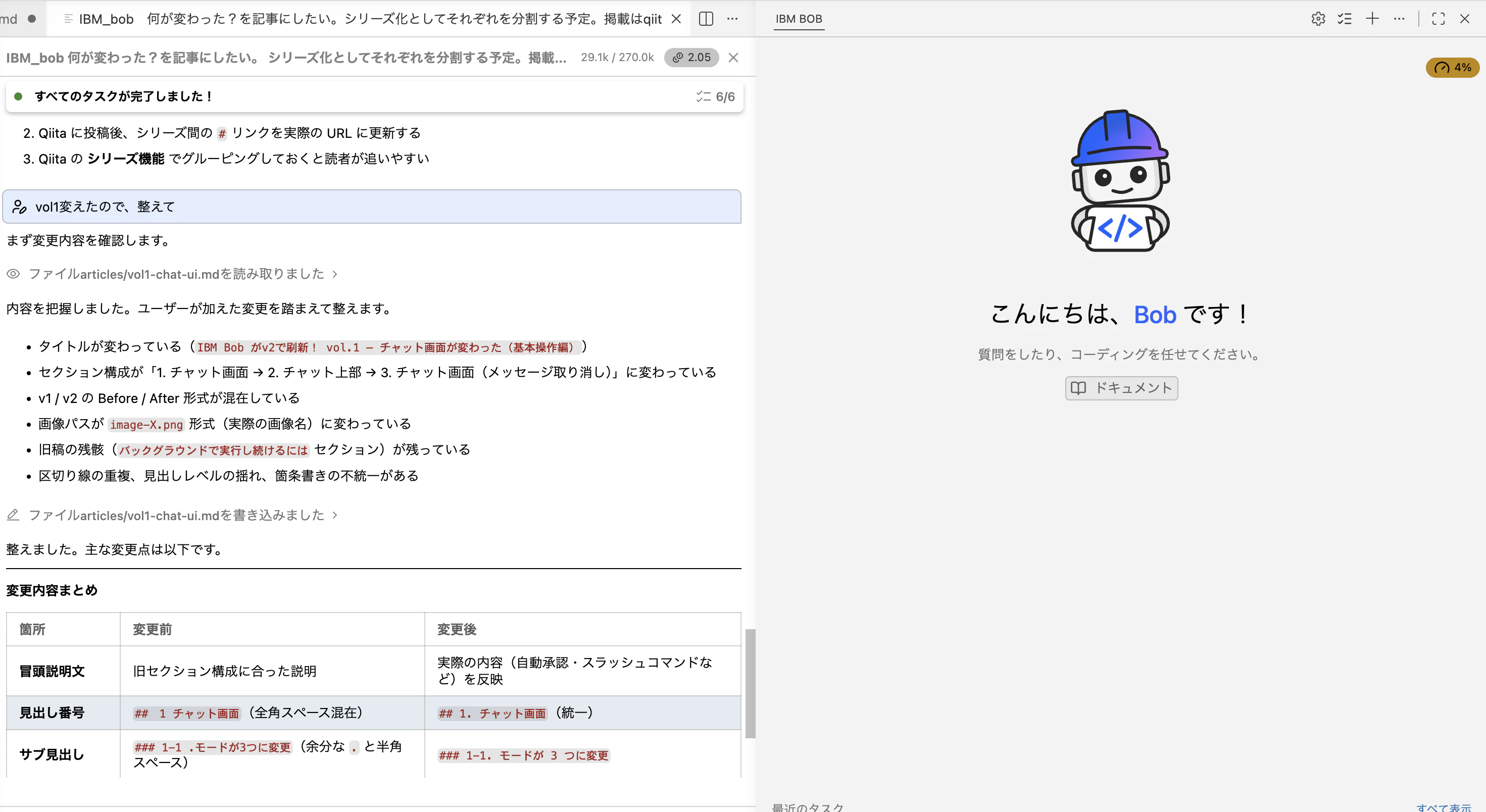Select the IBM BOB panel tab

click(x=799, y=19)
